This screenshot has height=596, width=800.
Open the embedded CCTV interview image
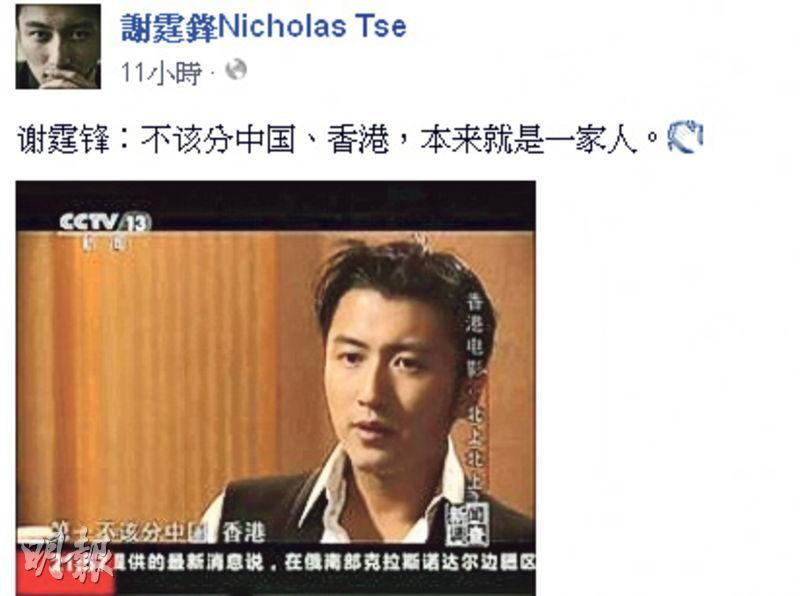click(276, 388)
